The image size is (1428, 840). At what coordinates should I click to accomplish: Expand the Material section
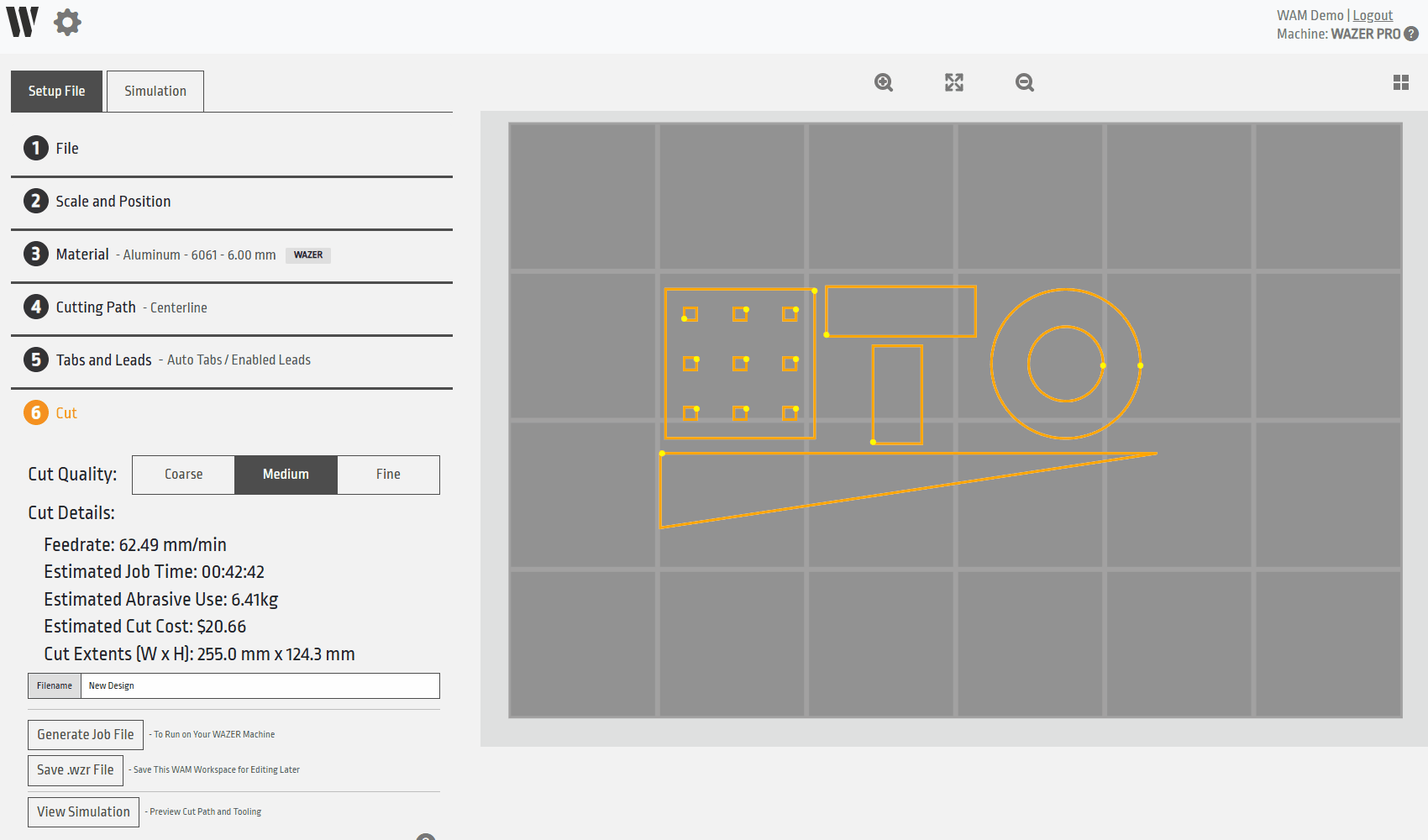tap(82, 255)
